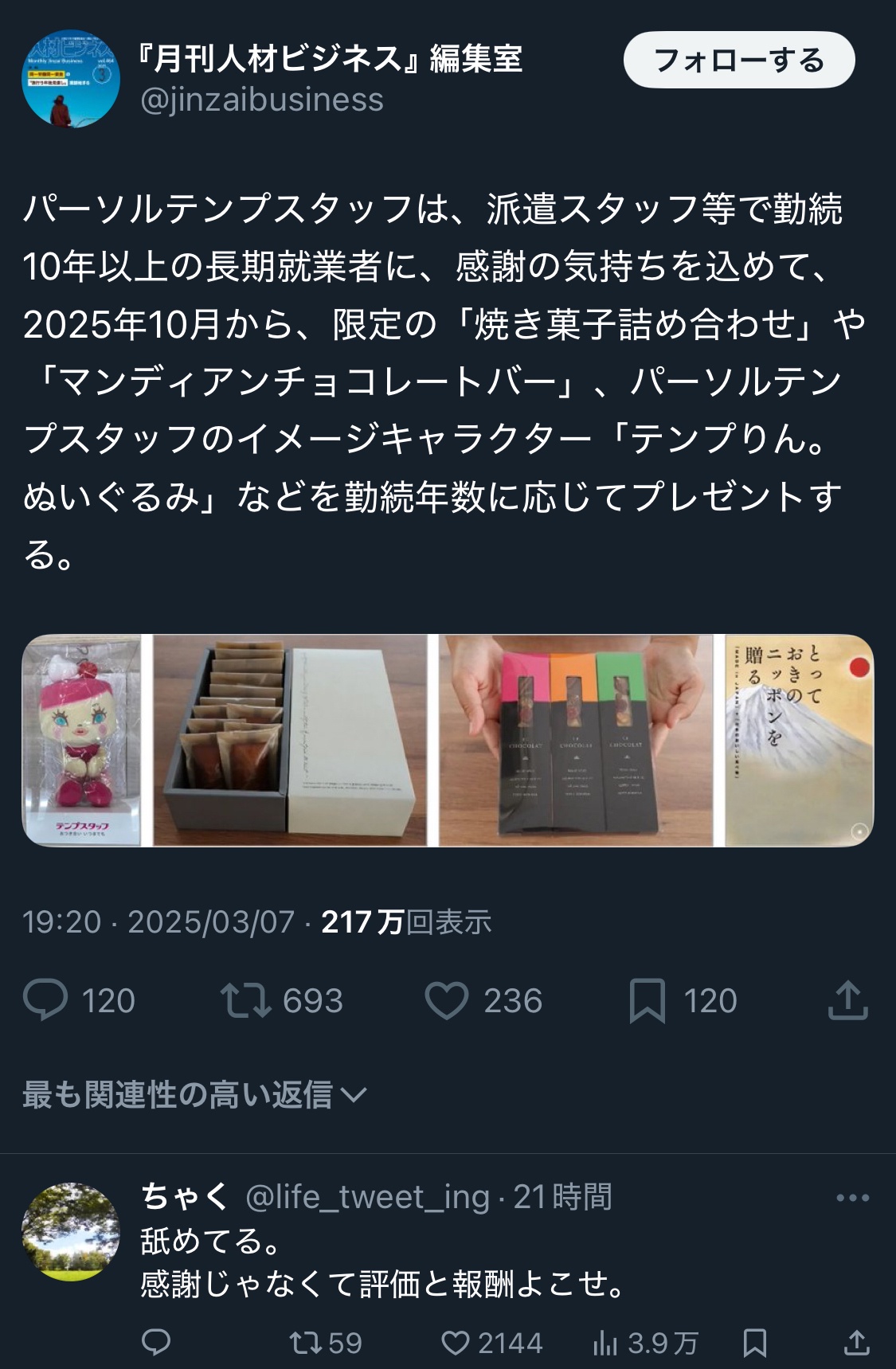Open the 月刊人材ビジネス profile avatar
The height and width of the screenshot is (1369, 896).
coord(71,78)
